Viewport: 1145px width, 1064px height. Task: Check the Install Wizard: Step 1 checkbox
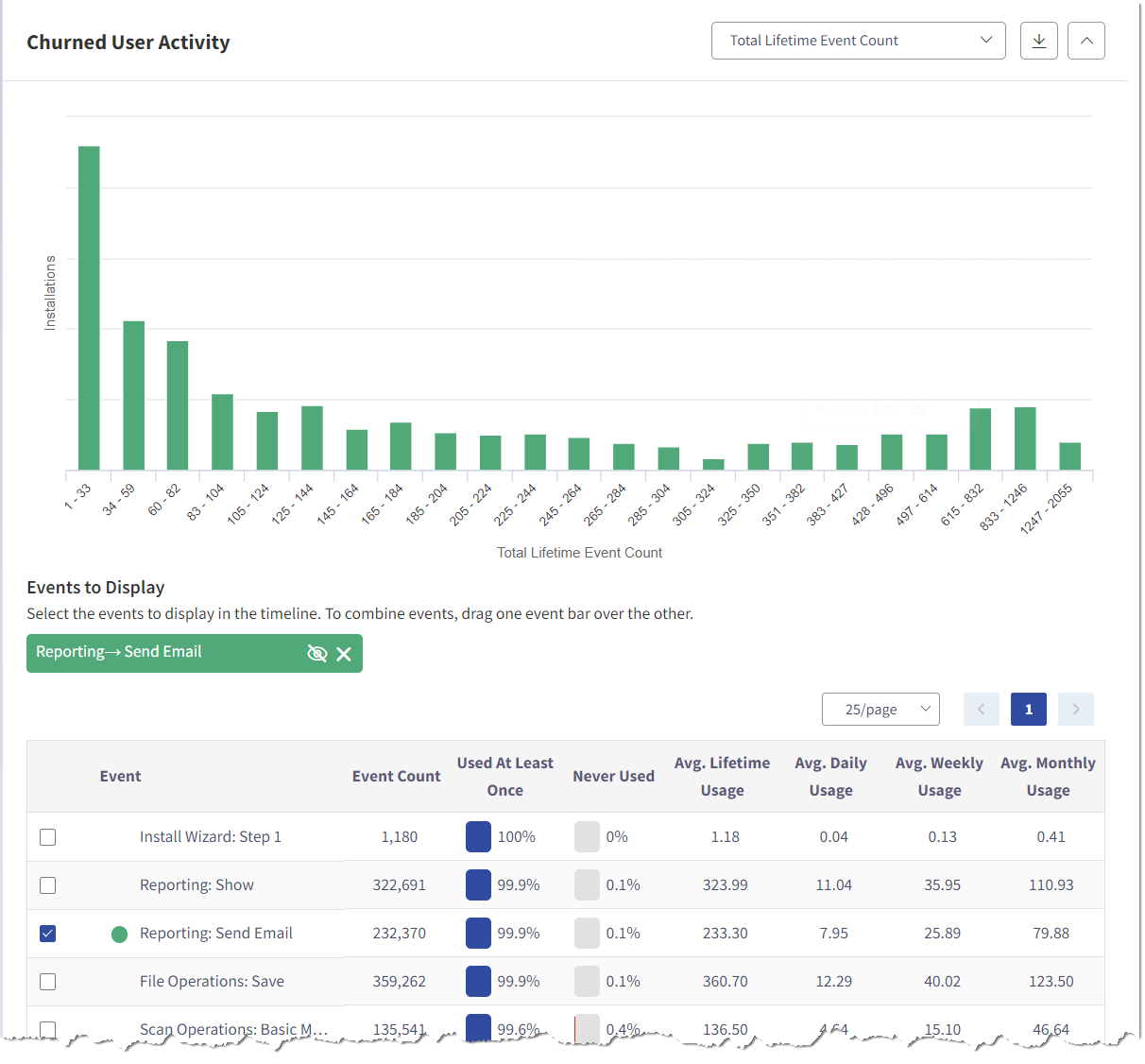[48, 837]
